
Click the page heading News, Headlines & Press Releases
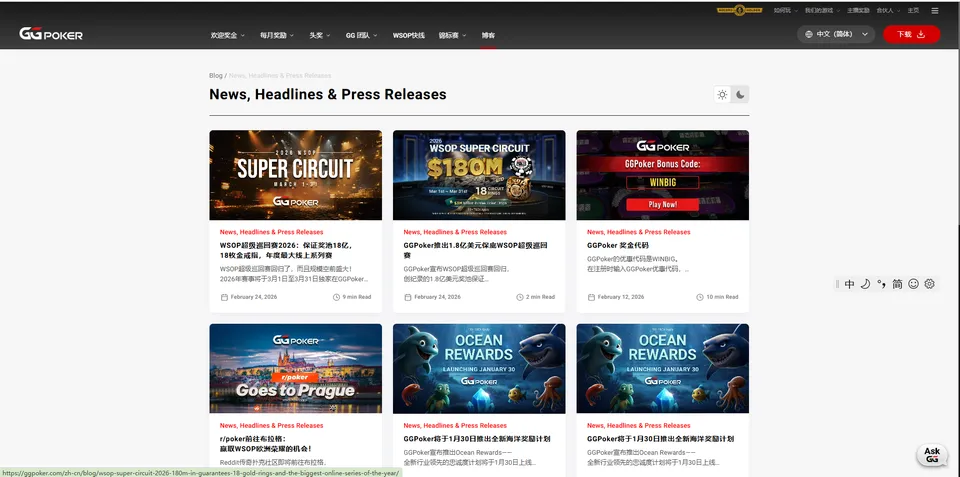pos(328,94)
